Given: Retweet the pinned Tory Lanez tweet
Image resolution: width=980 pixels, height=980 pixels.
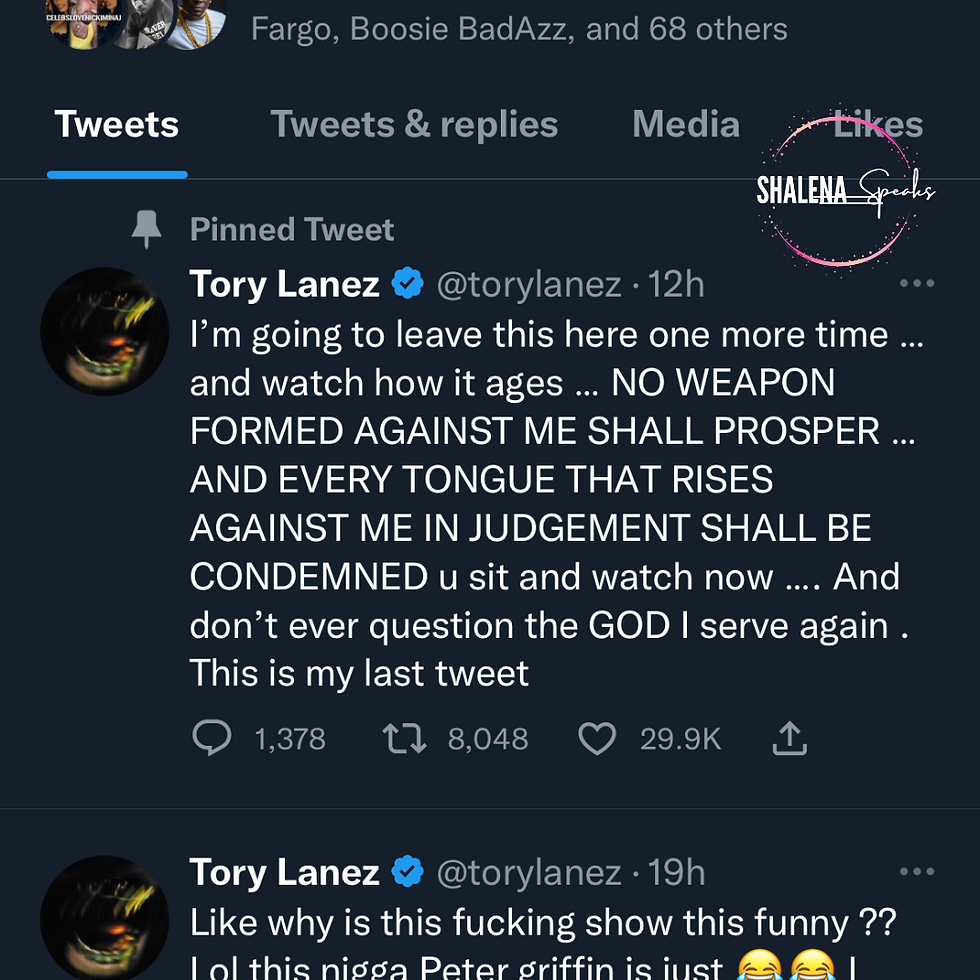Looking at the screenshot, I should pyautogui.click(x=405, y=739).
